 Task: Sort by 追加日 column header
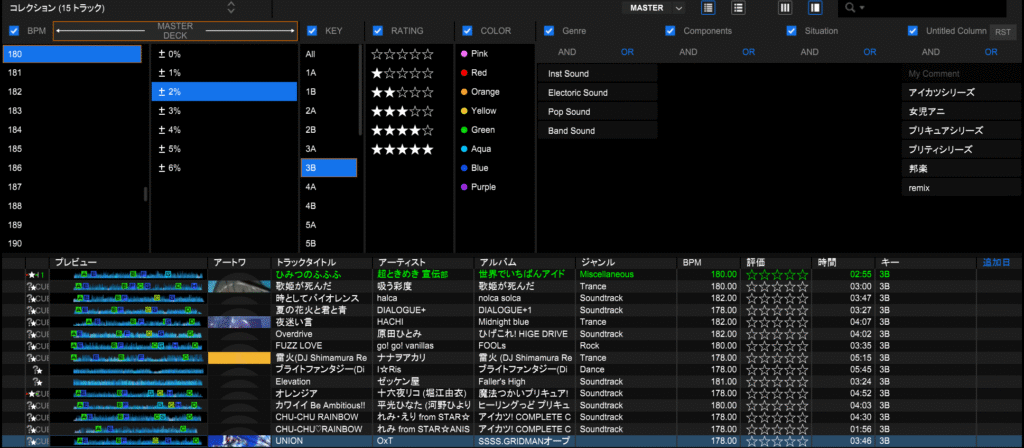[997, 263]
